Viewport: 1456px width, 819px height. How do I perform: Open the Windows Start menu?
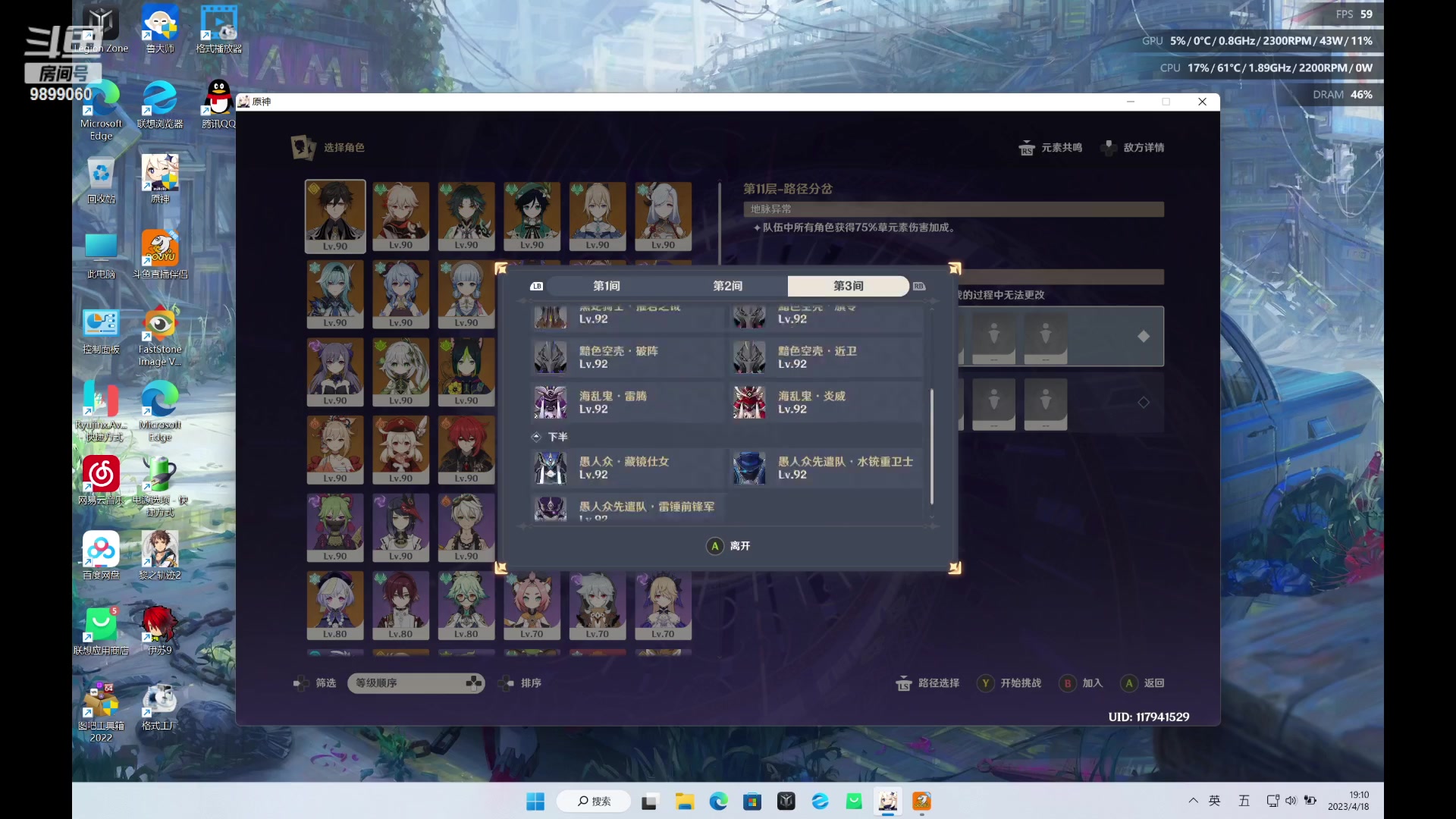(535, 801)
